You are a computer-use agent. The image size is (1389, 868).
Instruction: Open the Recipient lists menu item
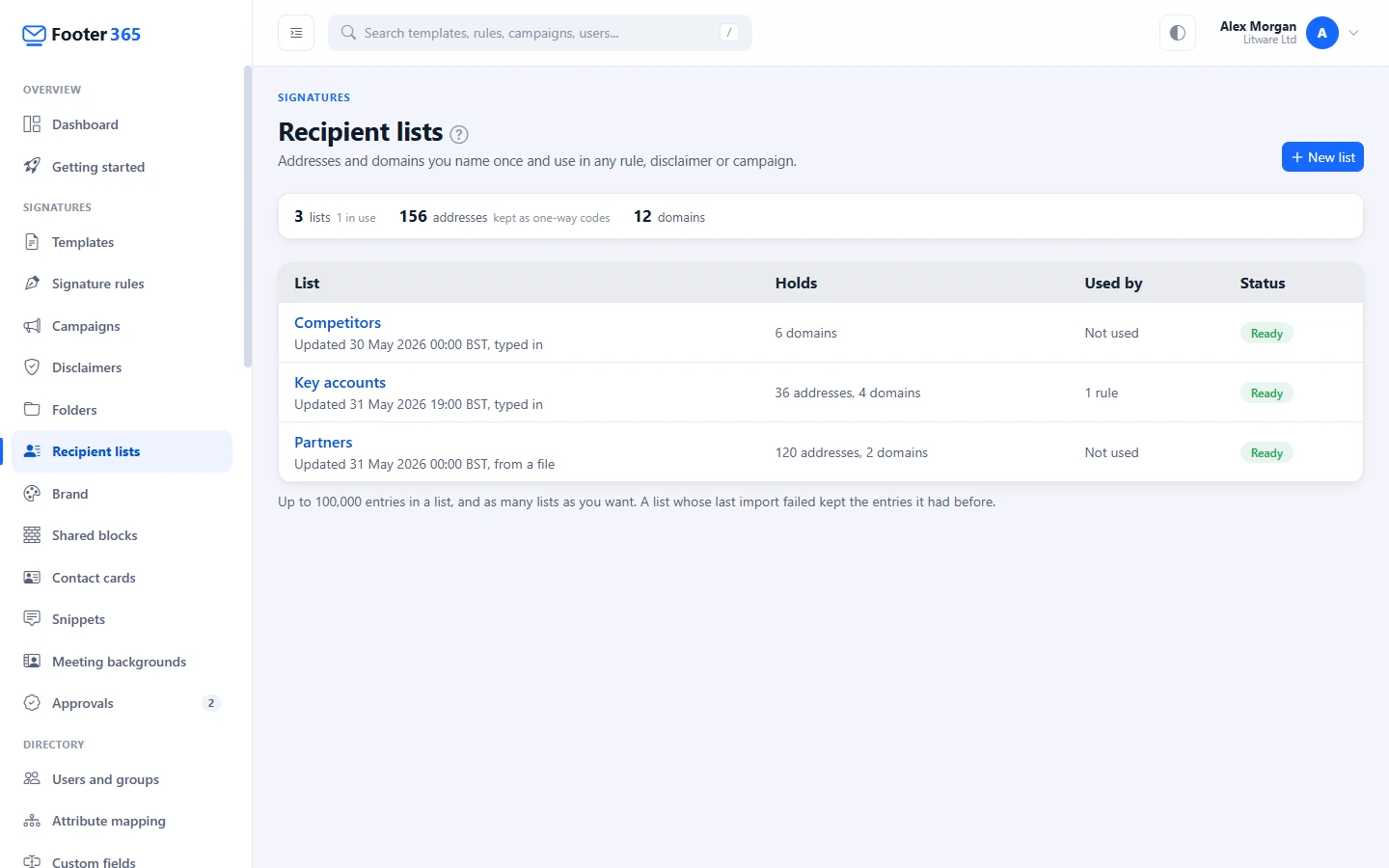point(123,451)
